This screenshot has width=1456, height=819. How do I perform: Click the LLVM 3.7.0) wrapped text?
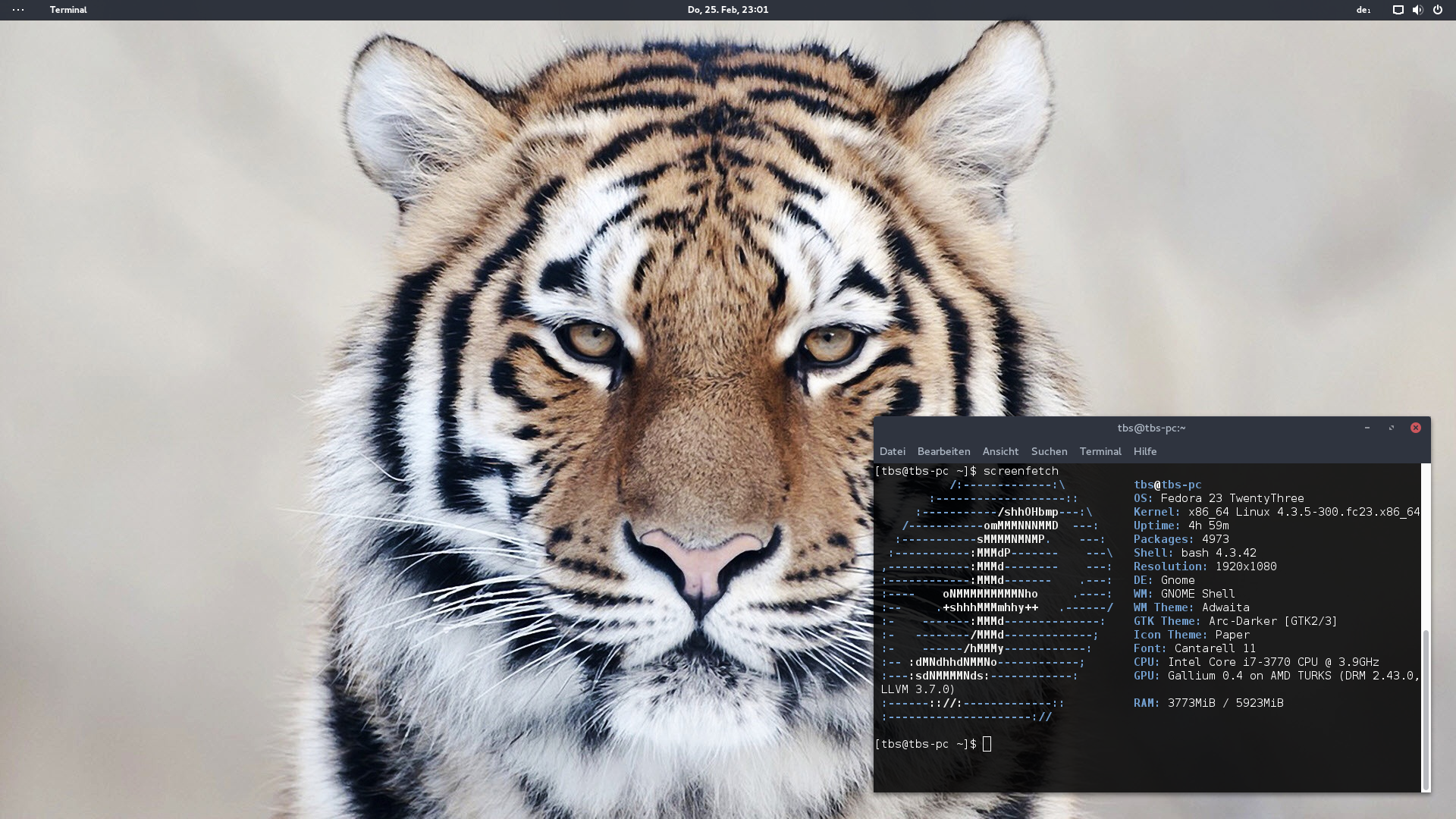coord(918,689)
